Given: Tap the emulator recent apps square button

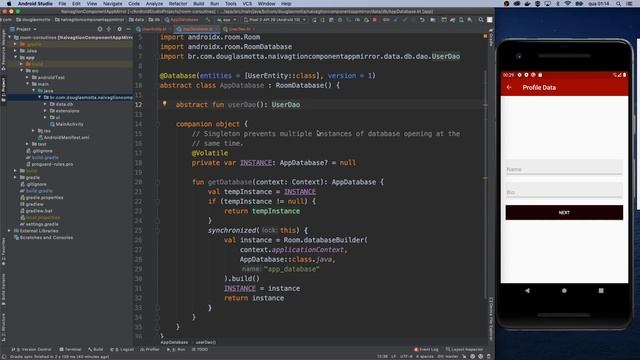Looking at the screenshot, I should [601, 291].
